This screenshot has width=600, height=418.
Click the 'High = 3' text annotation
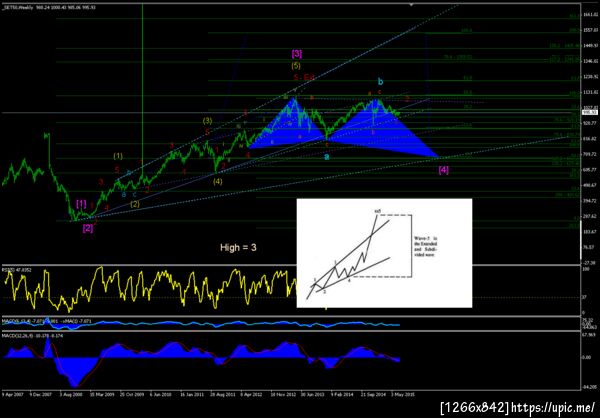[x=238, y=248]
